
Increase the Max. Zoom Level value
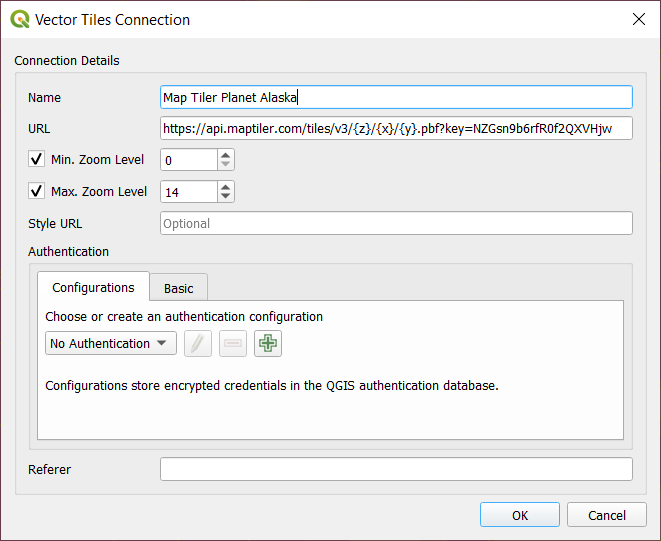[x=226, y=187]
